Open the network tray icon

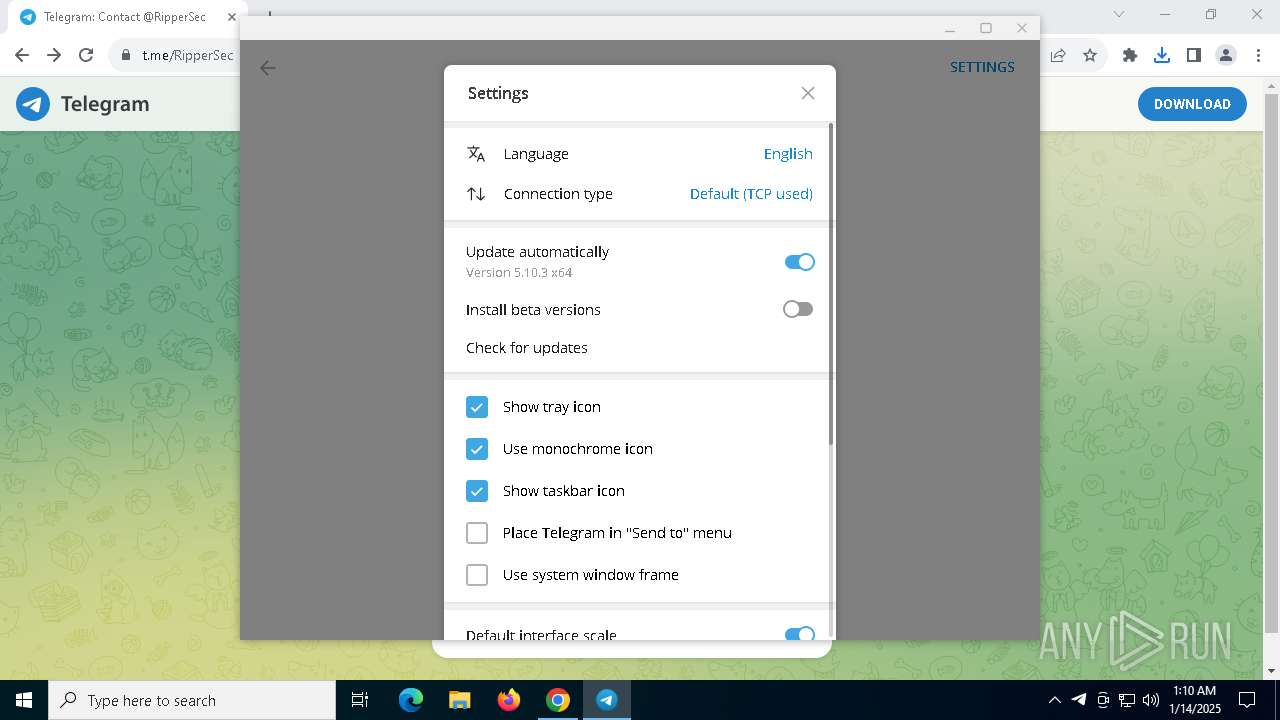(x=1127, y=700)
